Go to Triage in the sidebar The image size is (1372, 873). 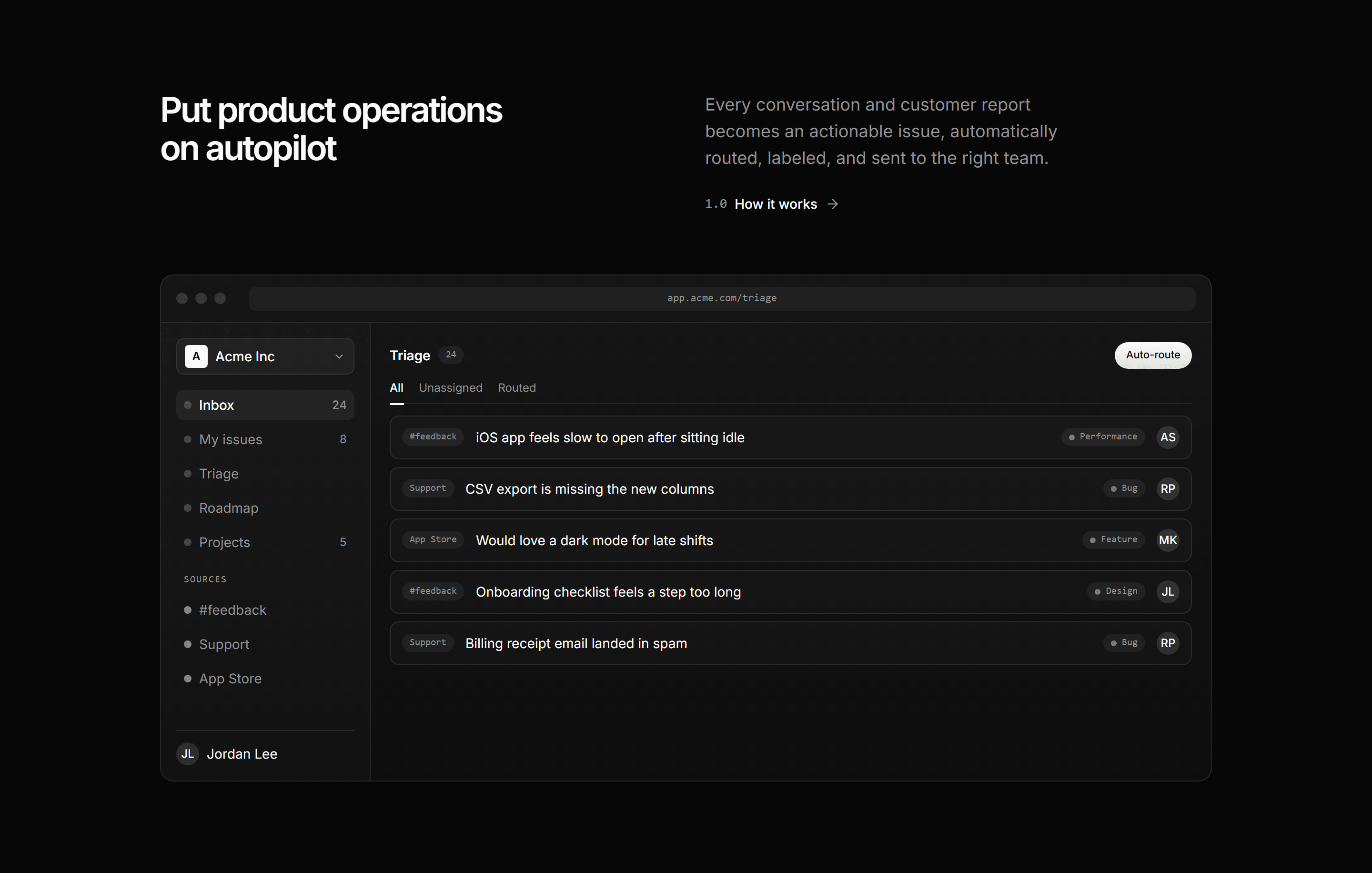point(265,474)
